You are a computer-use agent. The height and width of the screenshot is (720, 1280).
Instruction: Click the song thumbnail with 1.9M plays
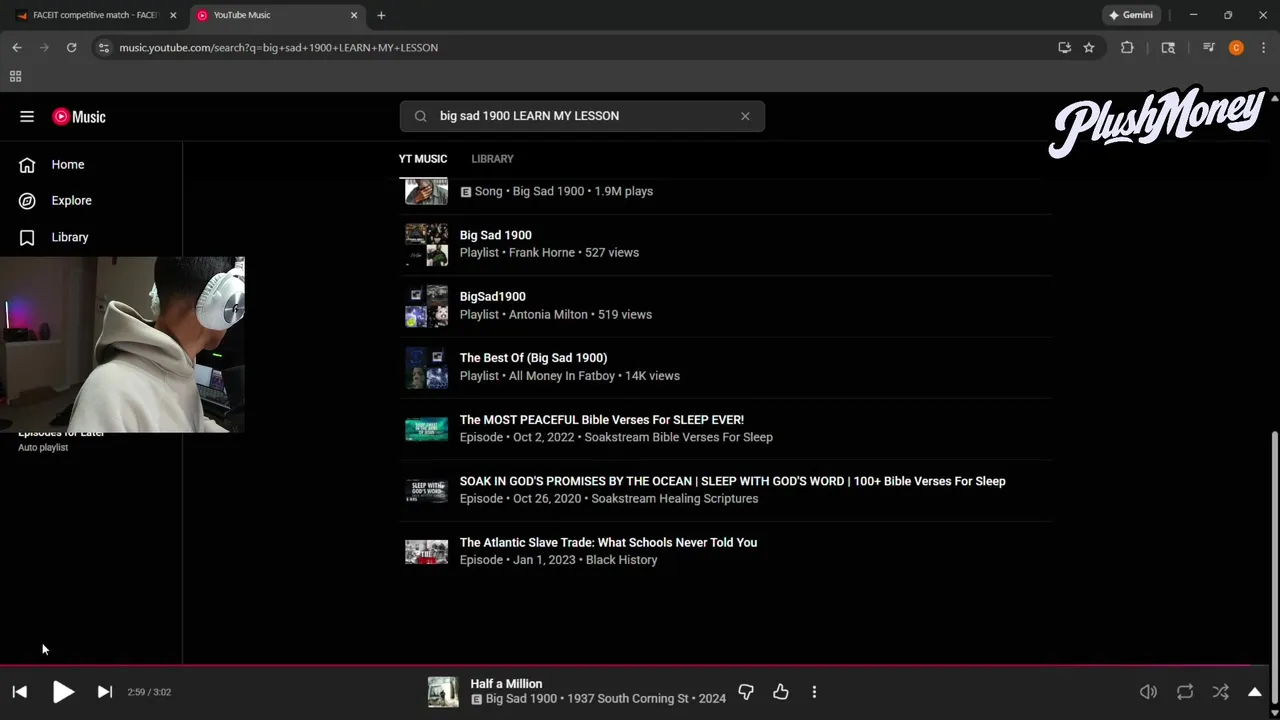pos(426,191)
